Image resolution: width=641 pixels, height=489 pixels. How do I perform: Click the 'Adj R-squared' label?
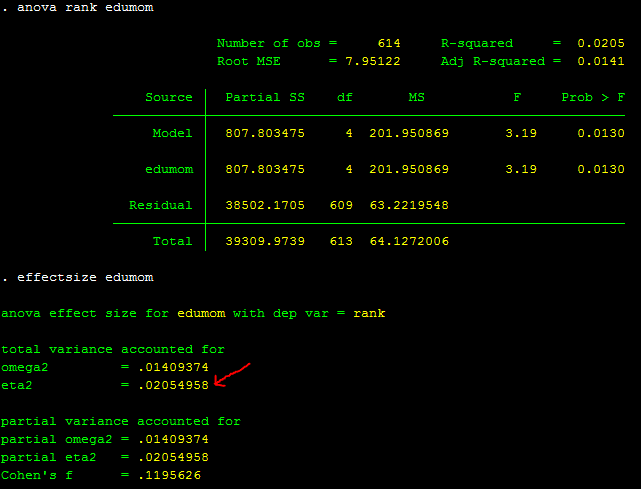coord(493,61)
